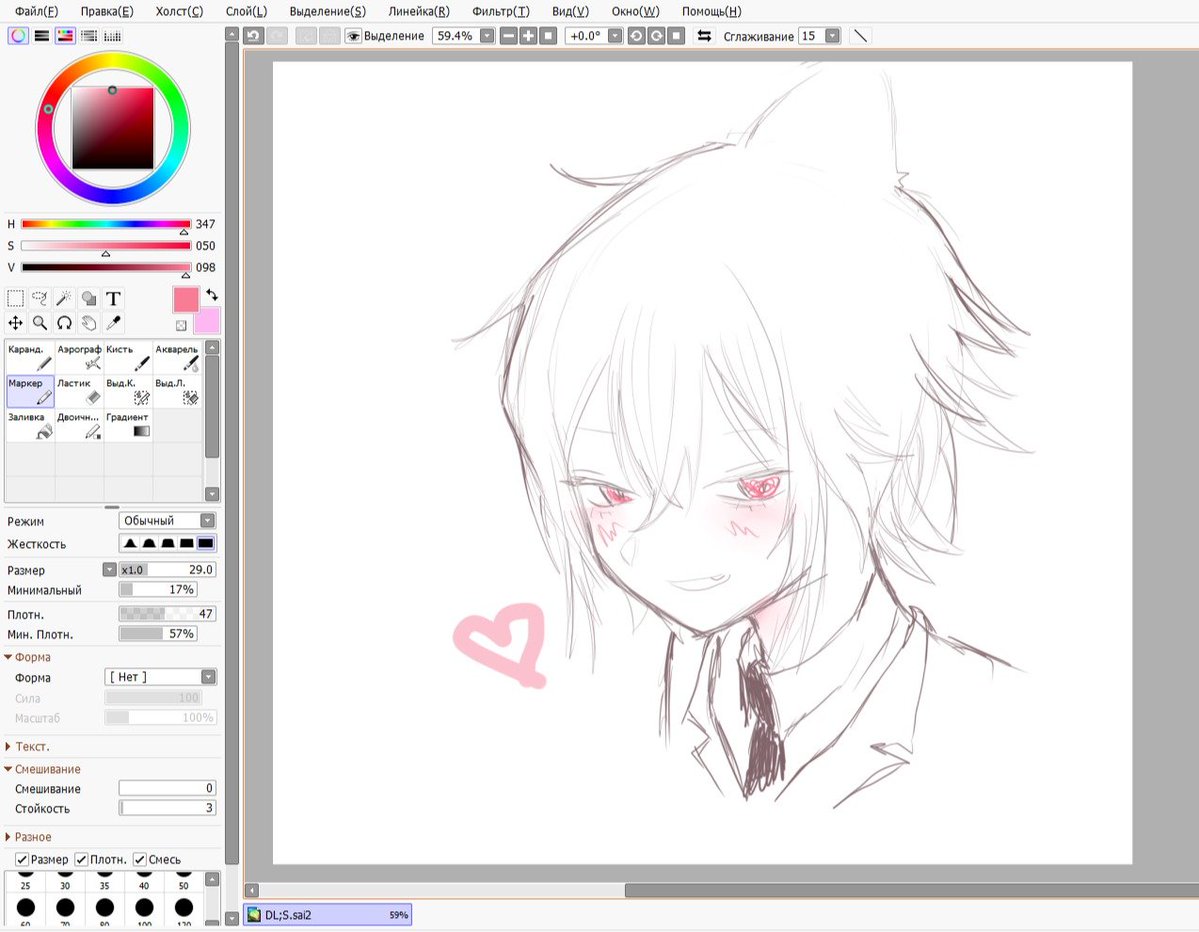This screenshot has width=1199, height=932.
Task: Open the Файл menu
Action: [36, 11]
